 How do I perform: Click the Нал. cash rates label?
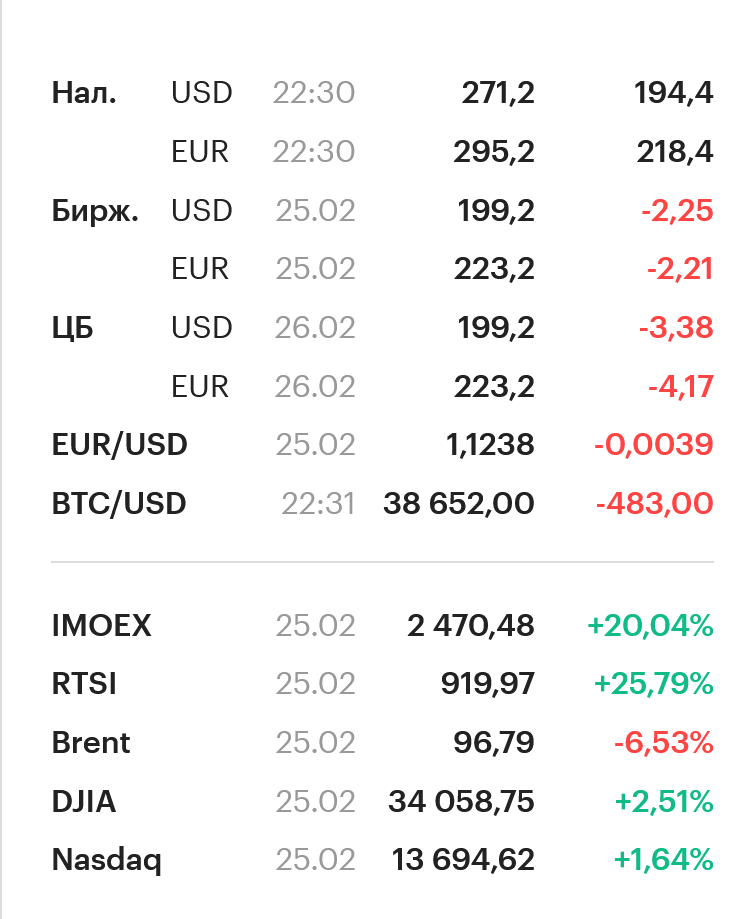[x=84, y=93]
